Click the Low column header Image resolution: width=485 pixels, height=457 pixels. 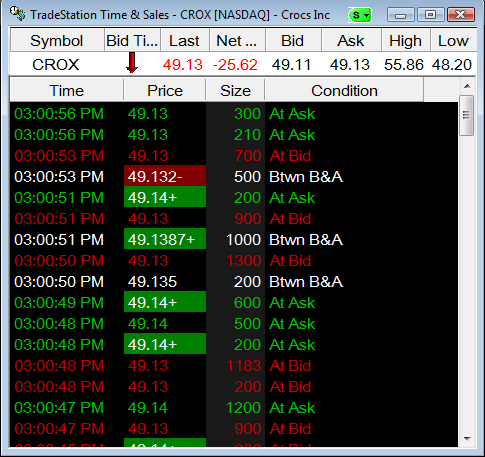click(453, 41)
